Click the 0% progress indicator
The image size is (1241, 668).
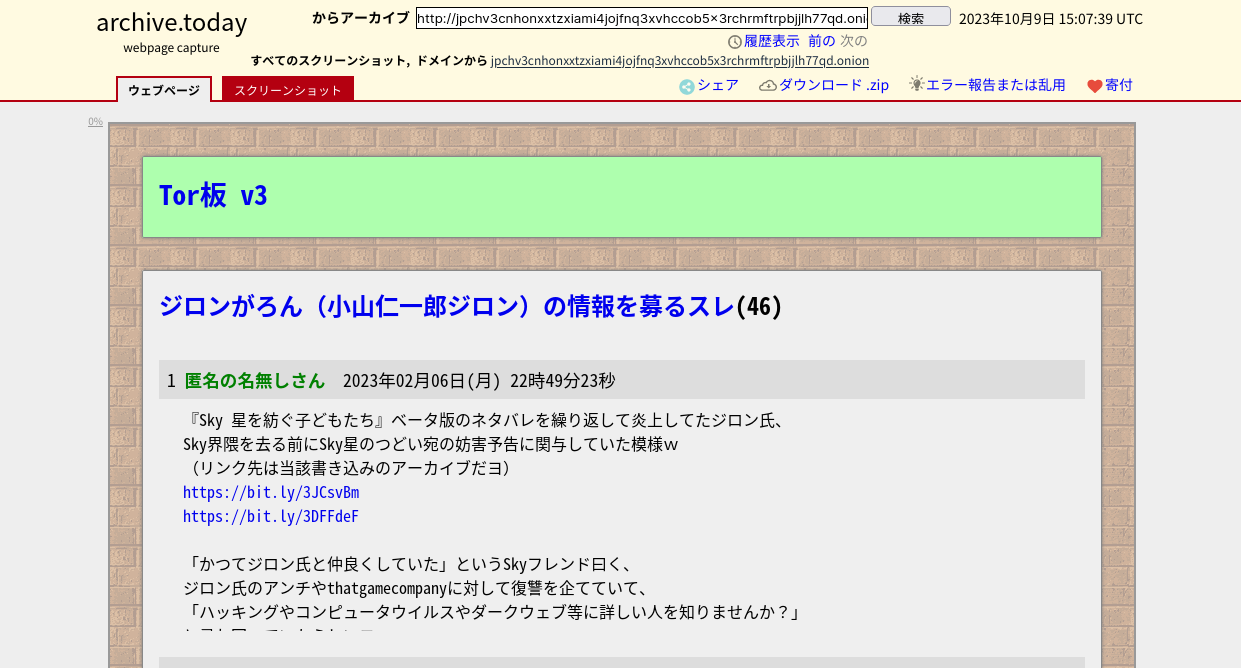[95, 122]
